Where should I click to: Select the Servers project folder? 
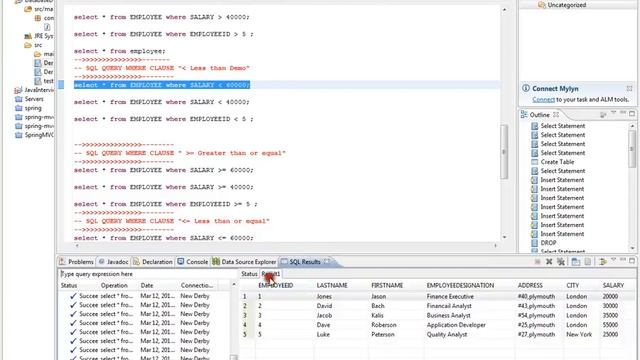(29, 99)
